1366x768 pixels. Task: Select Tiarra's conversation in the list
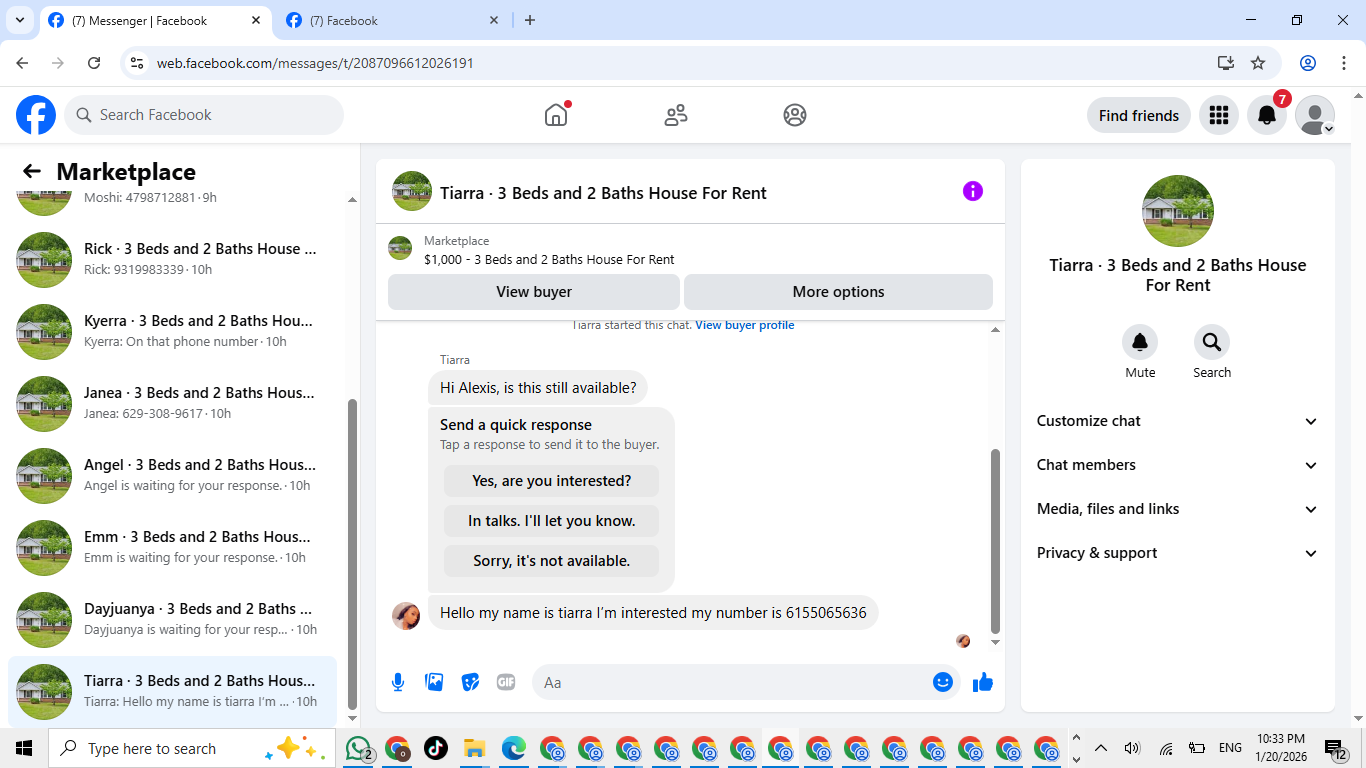[172, 692]
